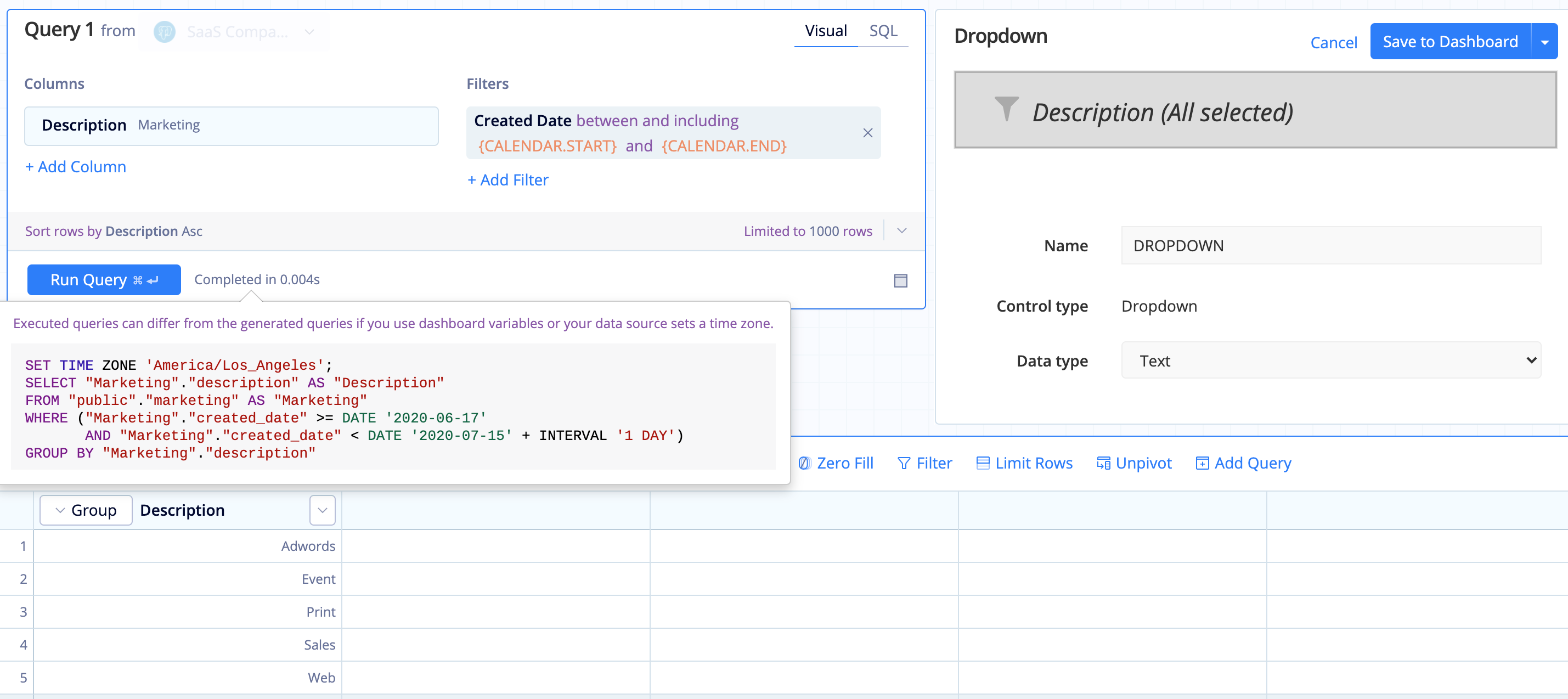This screenshot has height=699, width=1568.
Task: Click the Created Date filter box
Action: 673,133
